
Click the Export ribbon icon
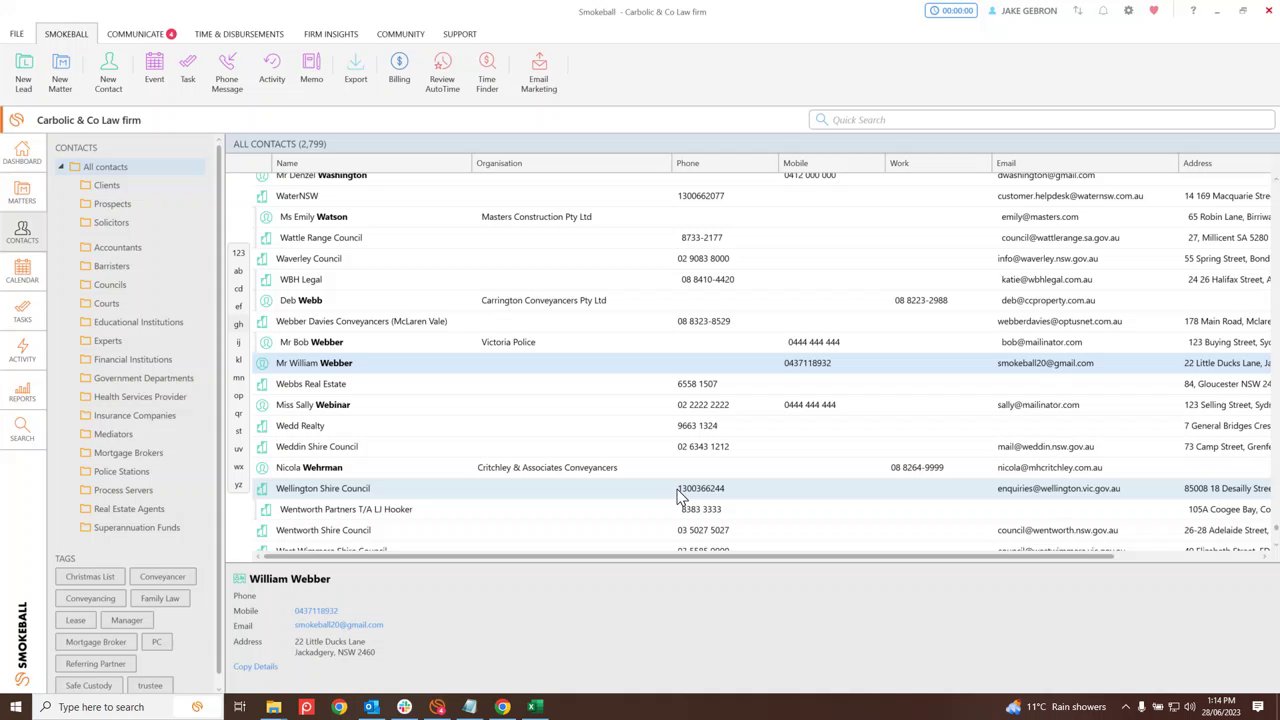pos(355,68)
